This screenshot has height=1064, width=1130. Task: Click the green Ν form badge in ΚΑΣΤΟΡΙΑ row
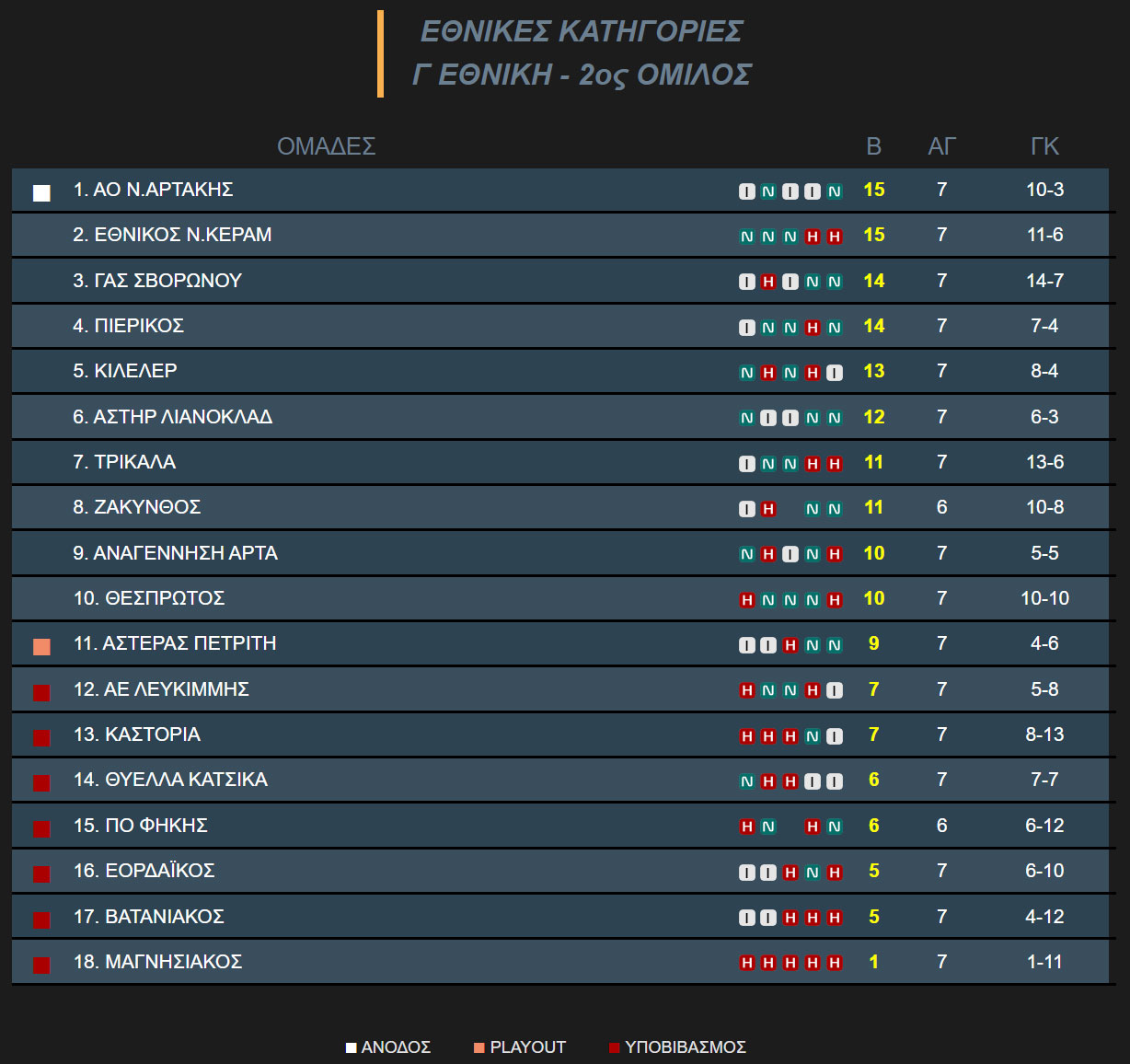pos(813,736)
